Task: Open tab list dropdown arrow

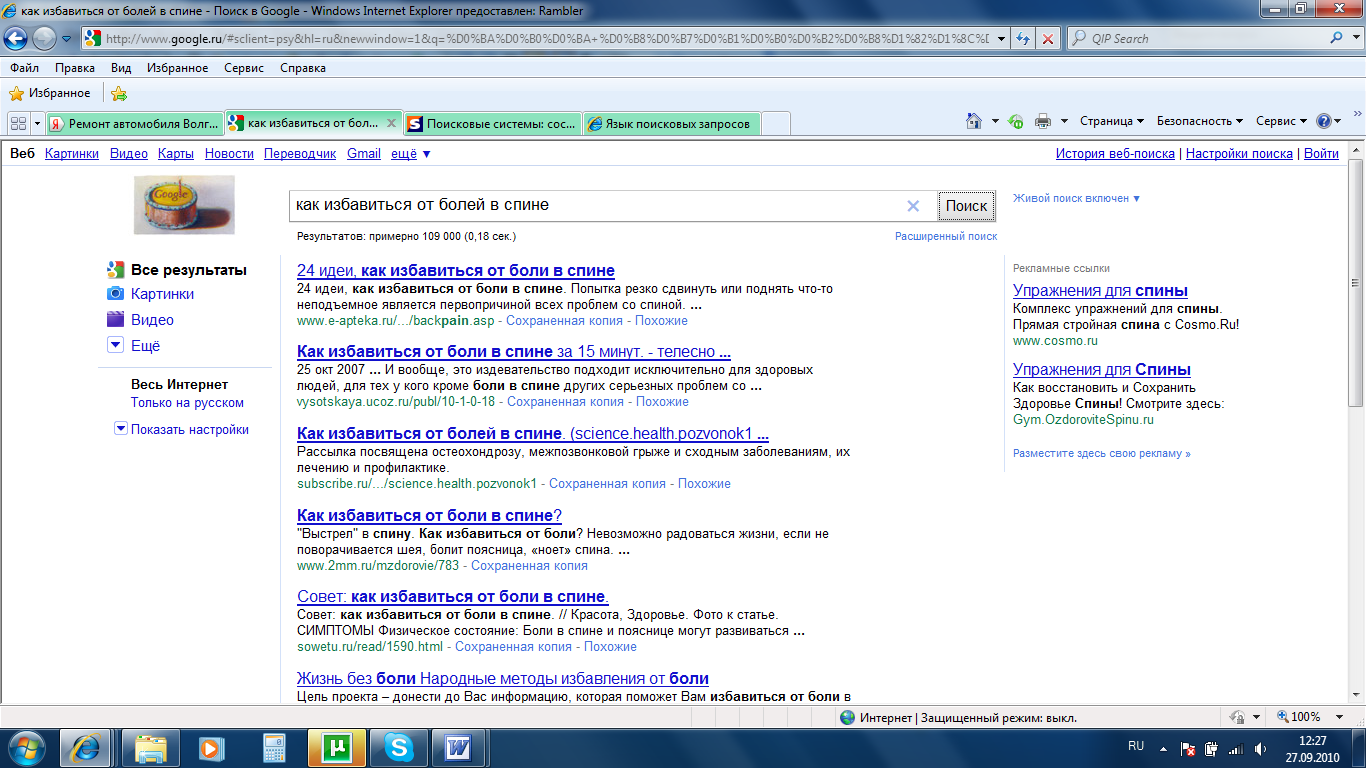Action: pyautogui.click(x=37, y=122)
